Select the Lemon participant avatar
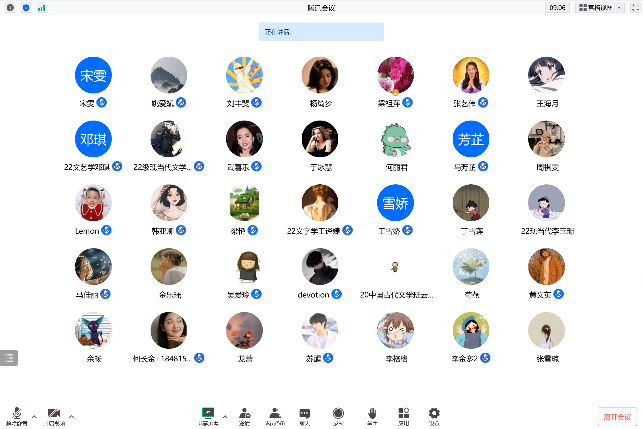This screenshot has height=429, width=643. coord(93,203)
